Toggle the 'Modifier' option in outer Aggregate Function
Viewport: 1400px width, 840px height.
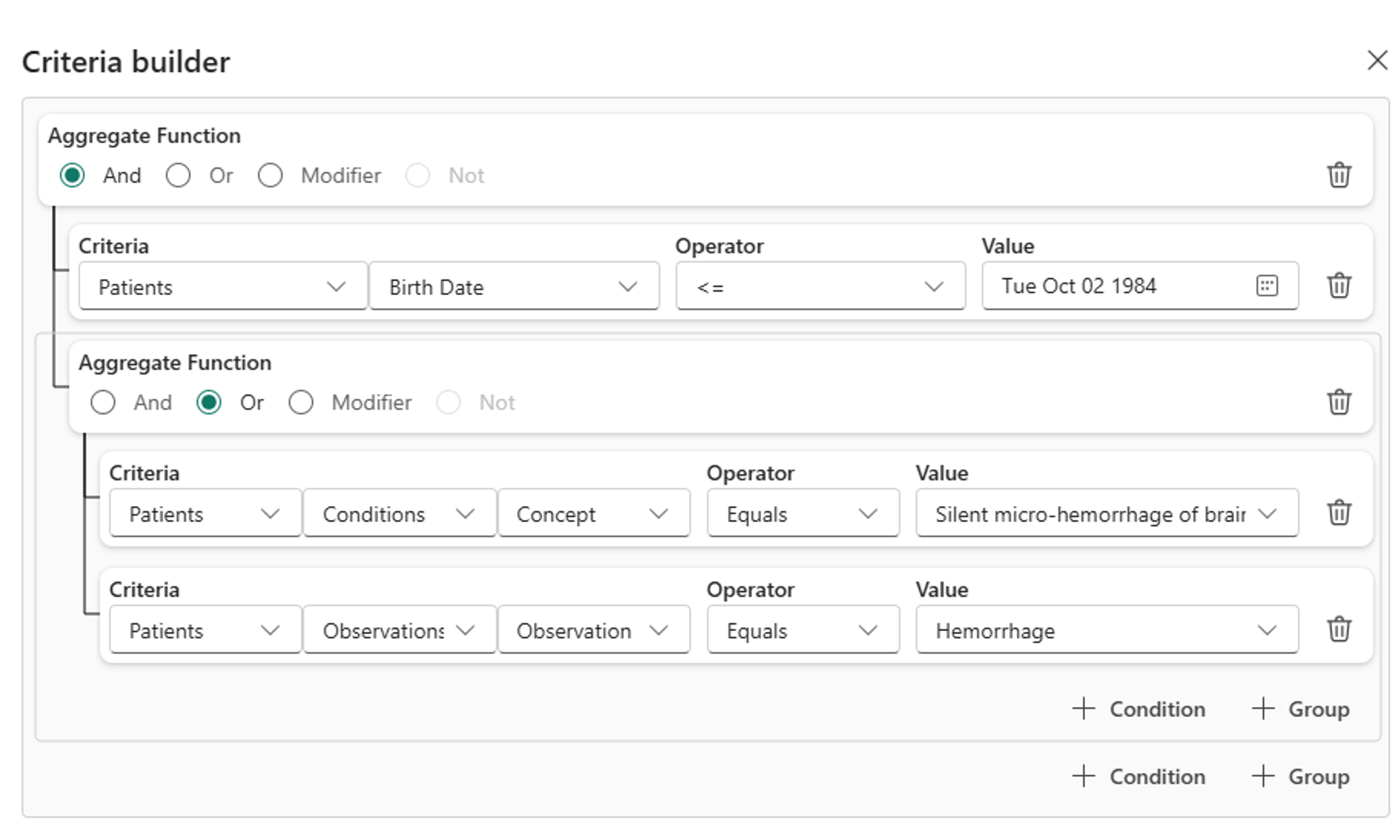270,174
